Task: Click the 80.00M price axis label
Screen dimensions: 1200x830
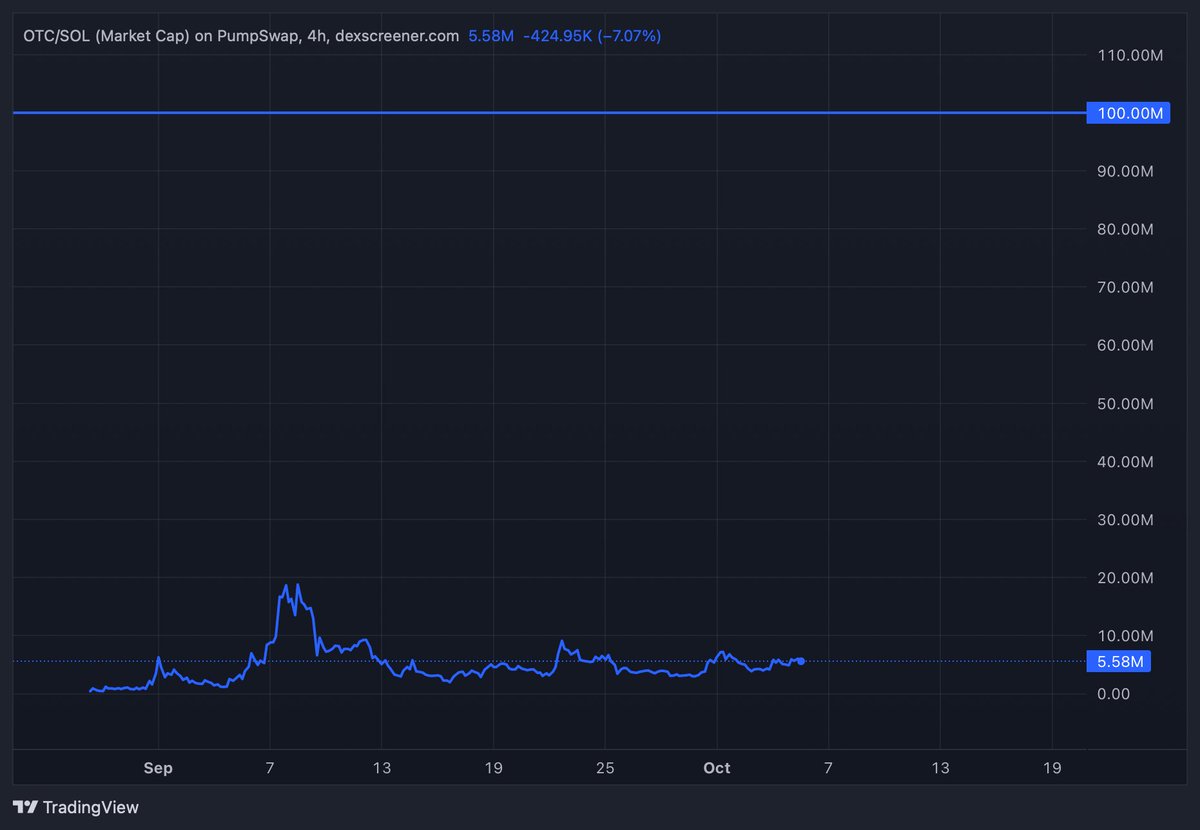Action: click(1126, 229)
